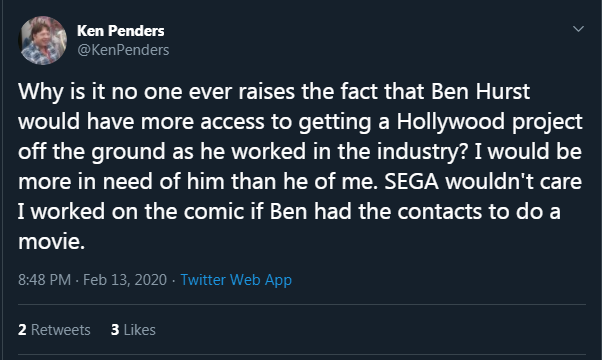Open Ken Penders' profile avatar picture
Screen dimensions: 602x360
pyautogui.click(x=43, y=40)
